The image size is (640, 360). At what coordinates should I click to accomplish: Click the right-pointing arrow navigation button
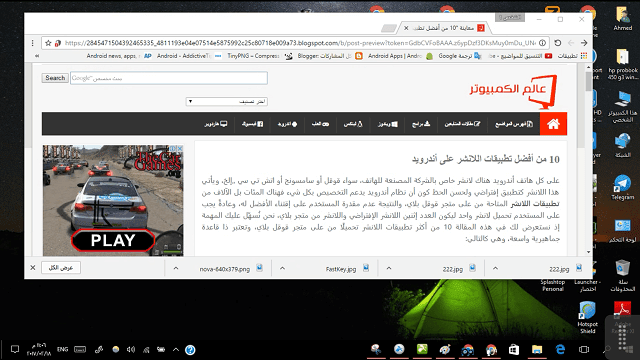[584, 43]
